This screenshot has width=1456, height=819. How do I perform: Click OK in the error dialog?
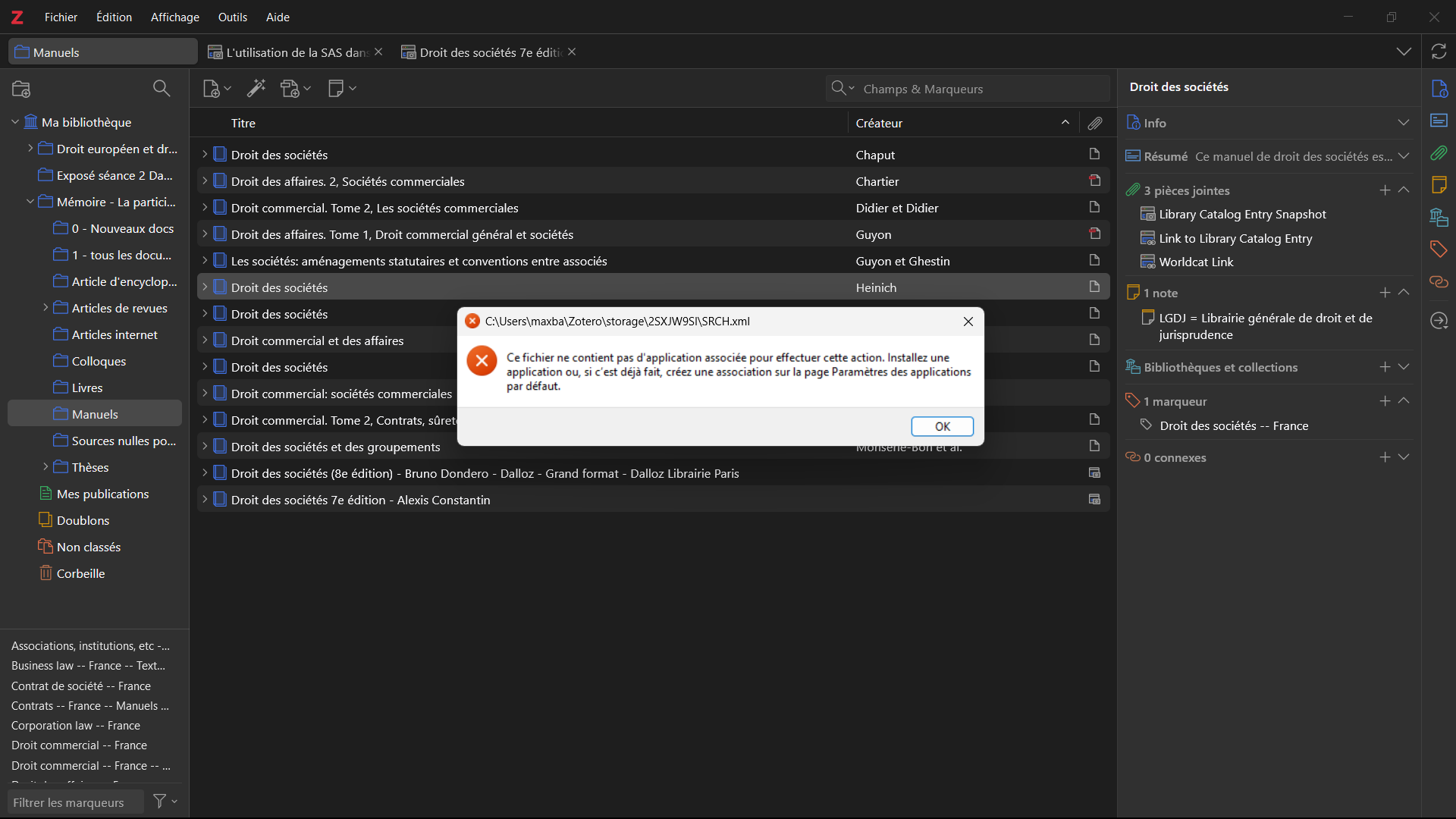pyautogui.click(x=942, y=426)
